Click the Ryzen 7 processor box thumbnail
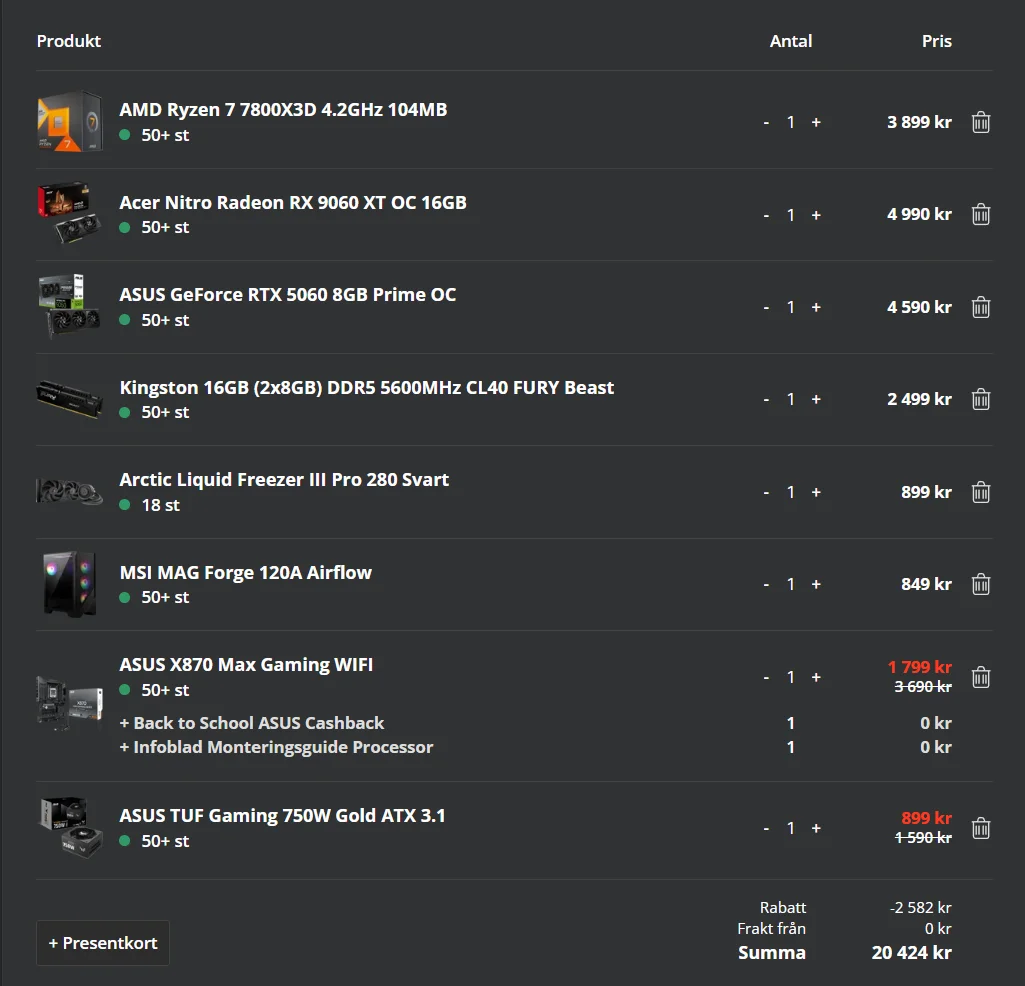Viewport: 1025px width, 986px height. tap(70, 122)
